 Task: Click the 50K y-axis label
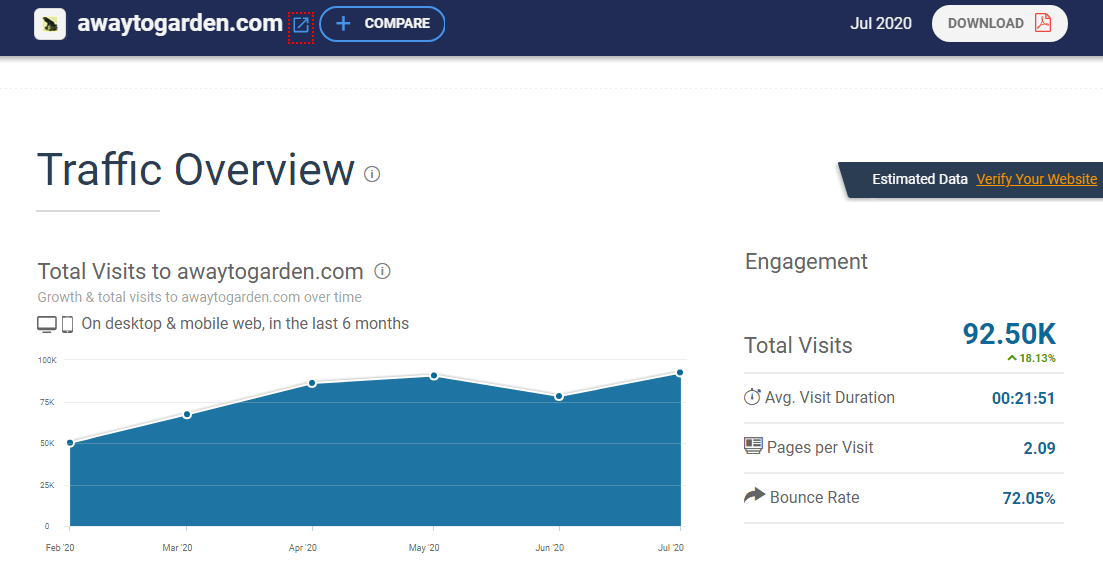click(47, 444)
